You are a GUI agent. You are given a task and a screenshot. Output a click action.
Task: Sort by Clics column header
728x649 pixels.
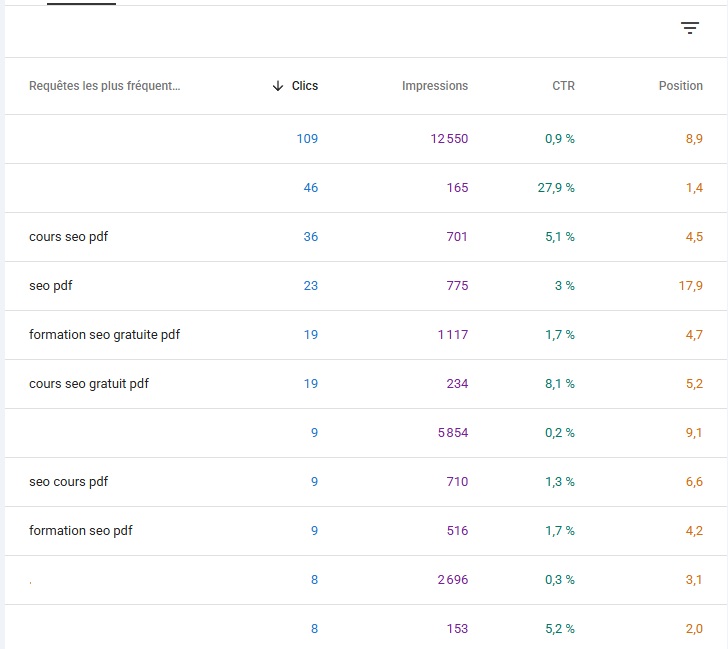(x=305, y=86)
